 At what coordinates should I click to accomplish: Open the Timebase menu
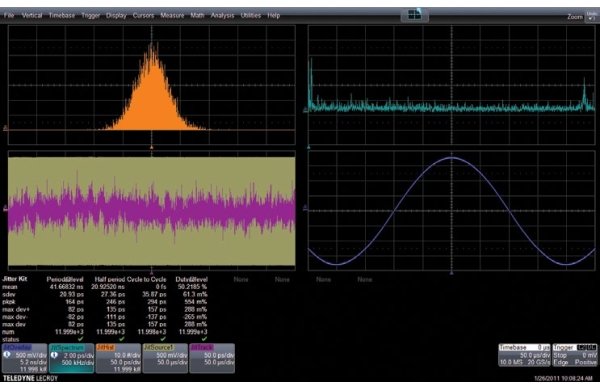click(62, 16)
